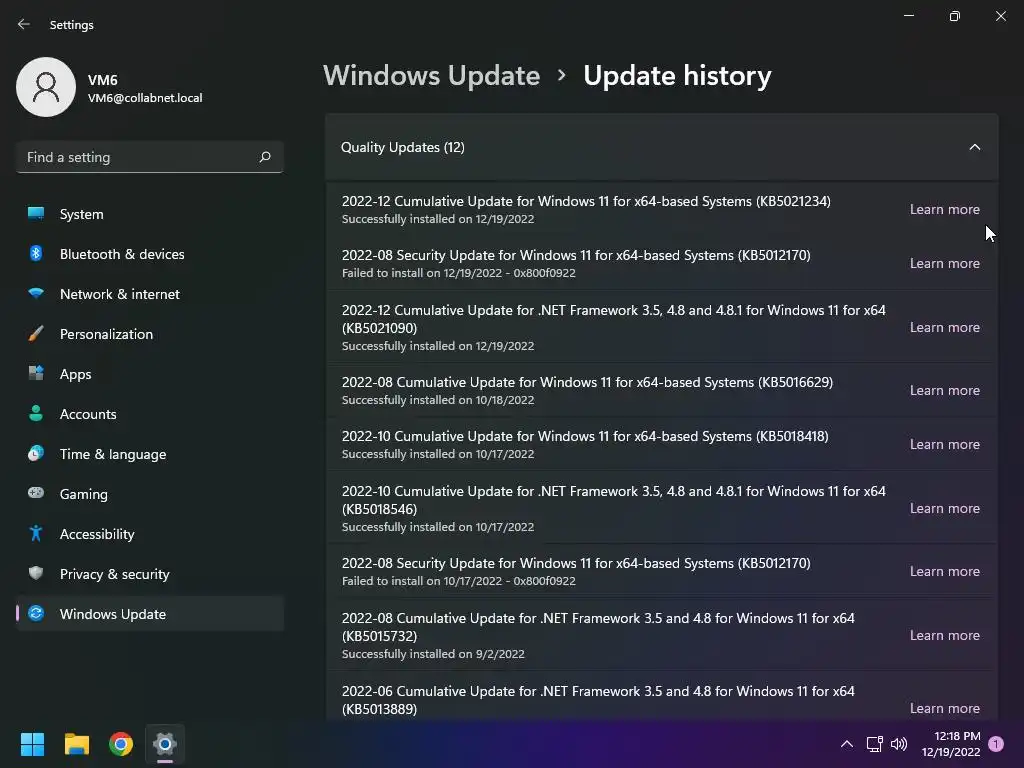The width and height of the screenshot is (1024, 768).
Task: Click the Time & language clock icon
Action: (36, 453)
